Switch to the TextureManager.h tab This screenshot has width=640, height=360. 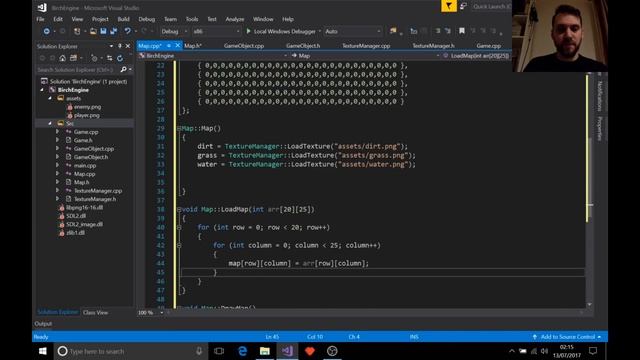tap(433, 46)
